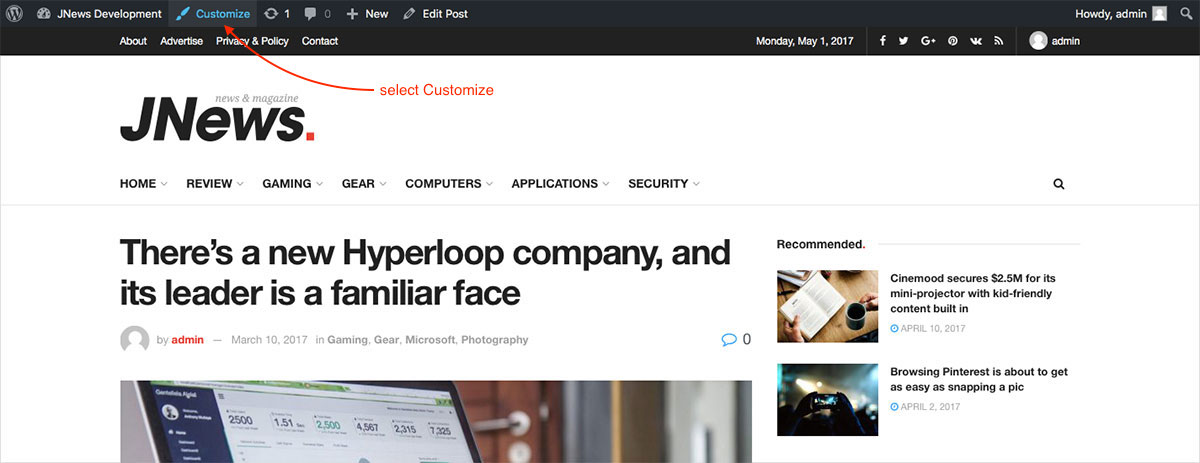The width and height of the screenshot is (1200, 463).
Task: Click the WordPress logo icon
Action: point(15,14)
